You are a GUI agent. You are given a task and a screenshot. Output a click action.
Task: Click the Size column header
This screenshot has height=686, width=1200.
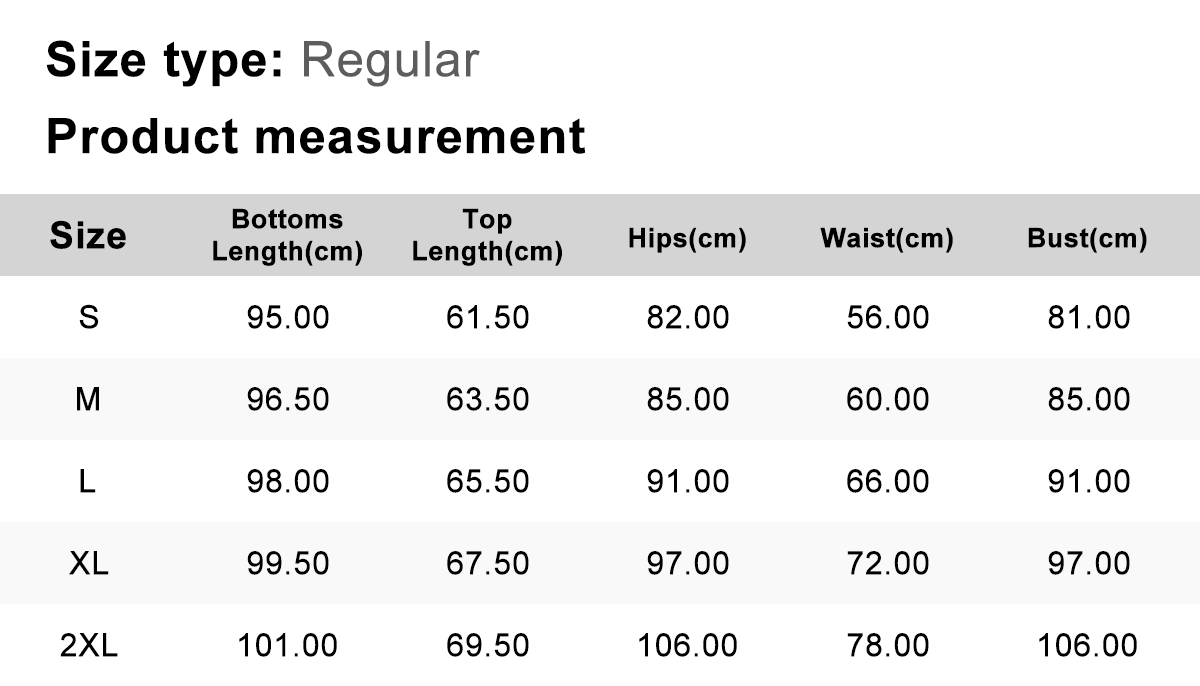(88, 236)
